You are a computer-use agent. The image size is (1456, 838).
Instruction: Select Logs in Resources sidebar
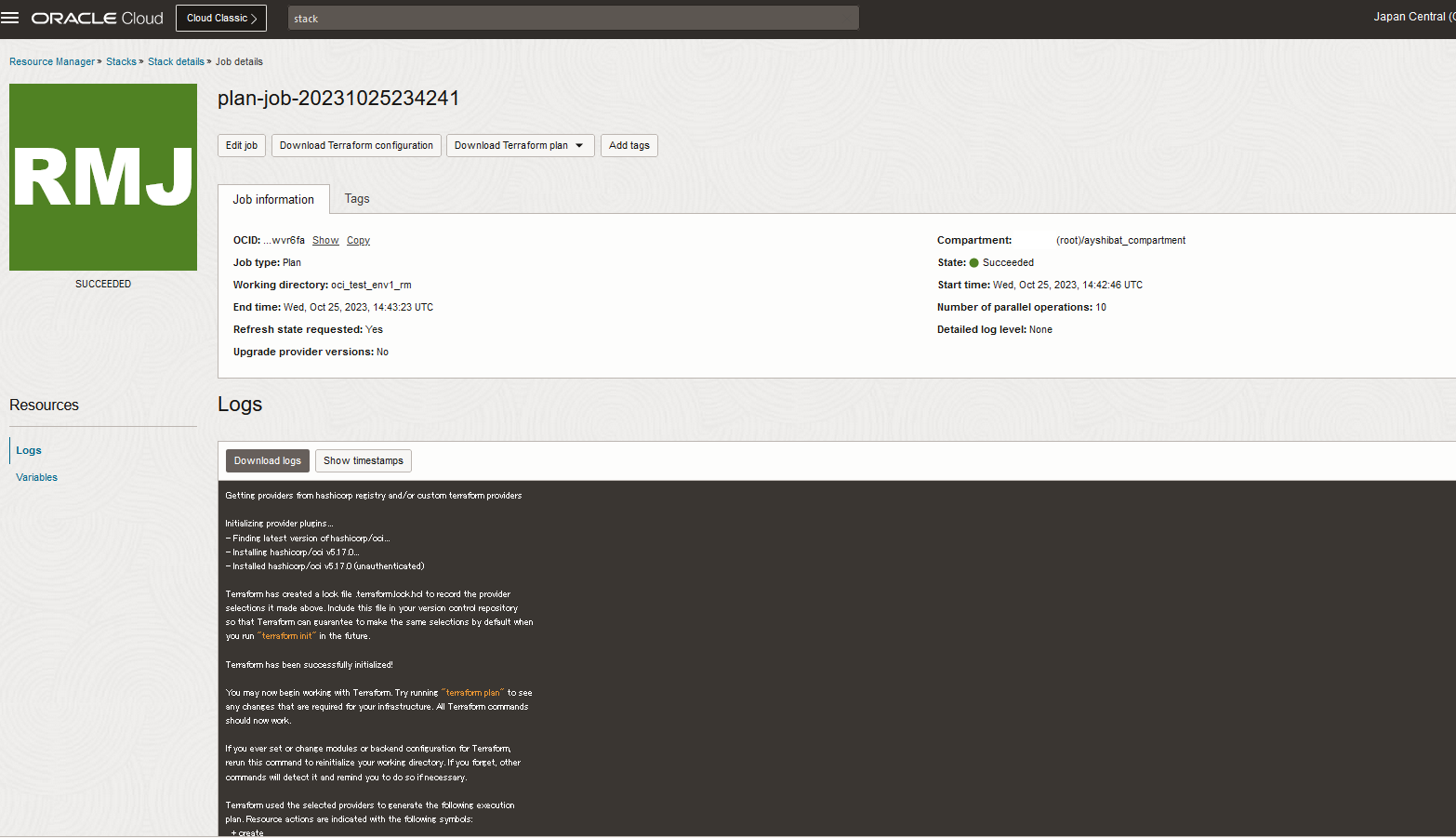pyautogui.click(x=29, y=450)
